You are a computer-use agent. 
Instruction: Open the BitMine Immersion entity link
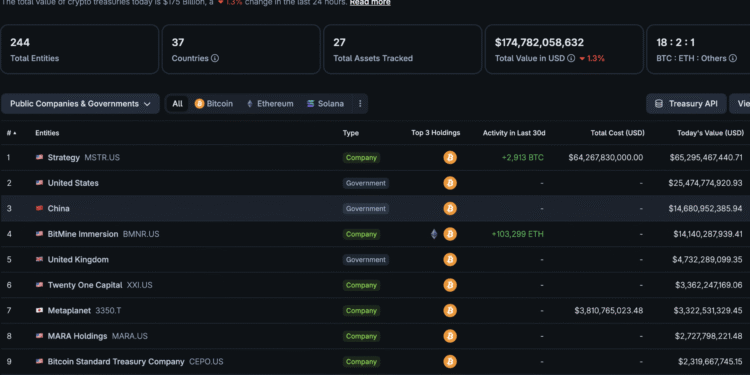tap(83, 234)
